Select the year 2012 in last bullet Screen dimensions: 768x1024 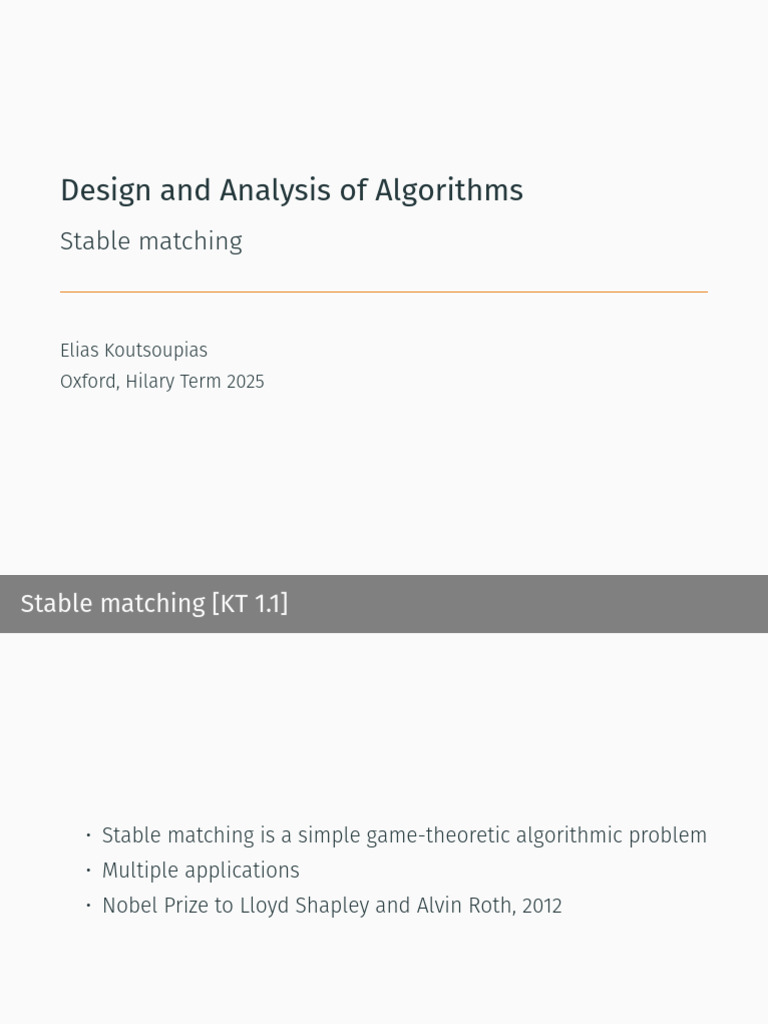542,906
